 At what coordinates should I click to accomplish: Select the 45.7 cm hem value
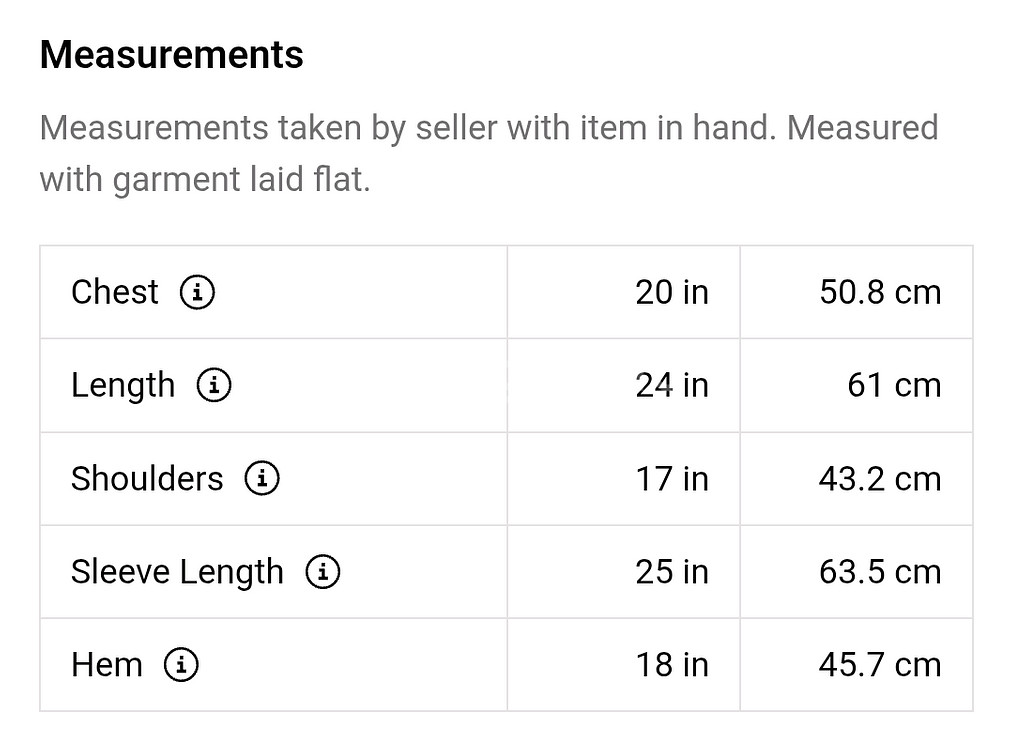coord(879,665)
